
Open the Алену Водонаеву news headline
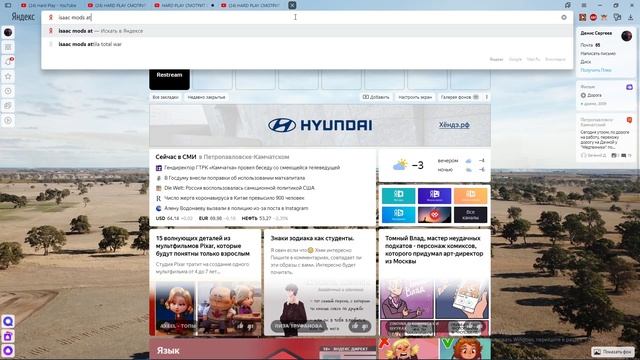click(x=236, y=208)
